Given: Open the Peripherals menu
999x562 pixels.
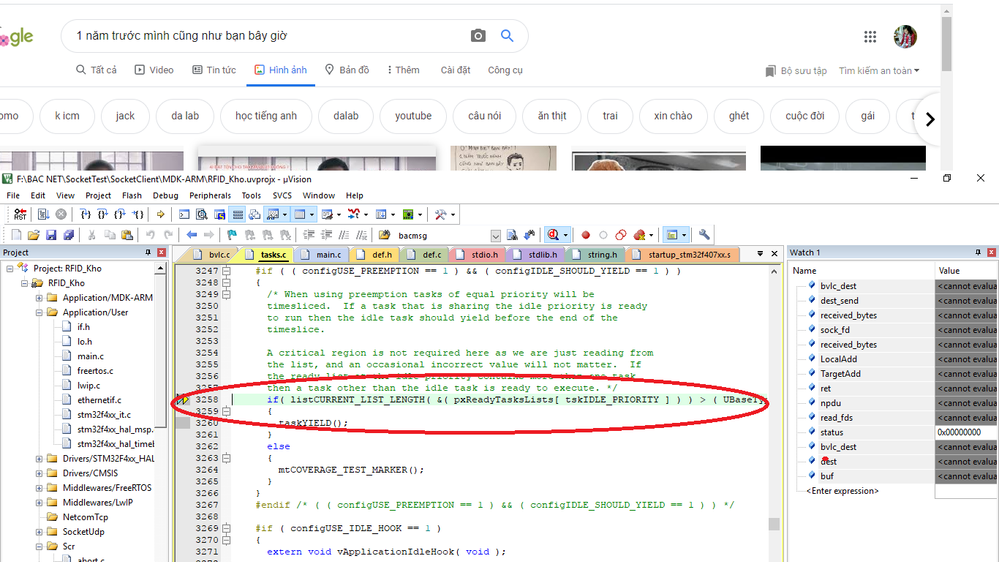Looking at the screenshot, I should click(210, 196).
